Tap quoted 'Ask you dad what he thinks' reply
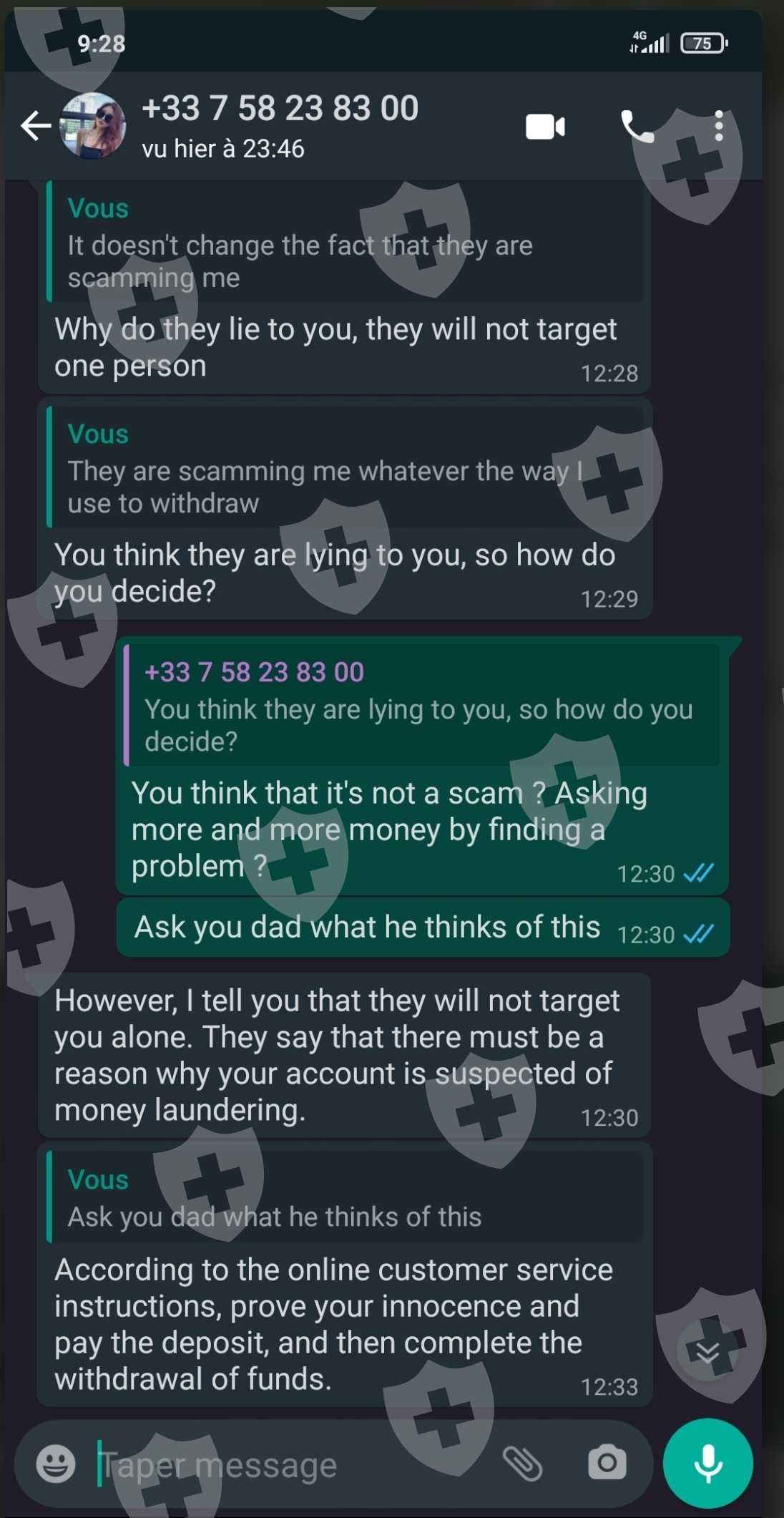 click(345, 1196)
